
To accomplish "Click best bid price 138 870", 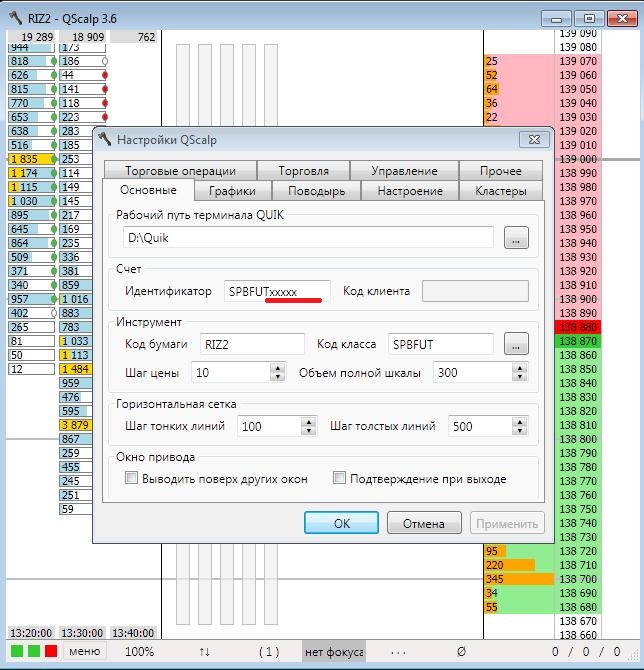I will tap(578, 341).
